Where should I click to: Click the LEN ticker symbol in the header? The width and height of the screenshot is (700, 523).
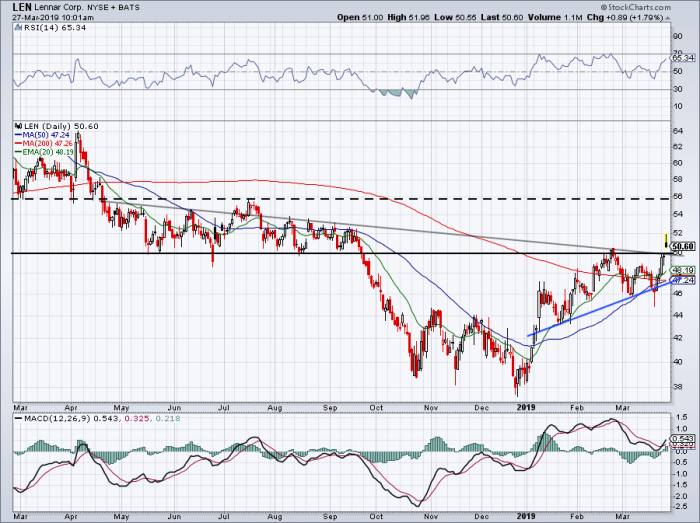coord(22,7)
